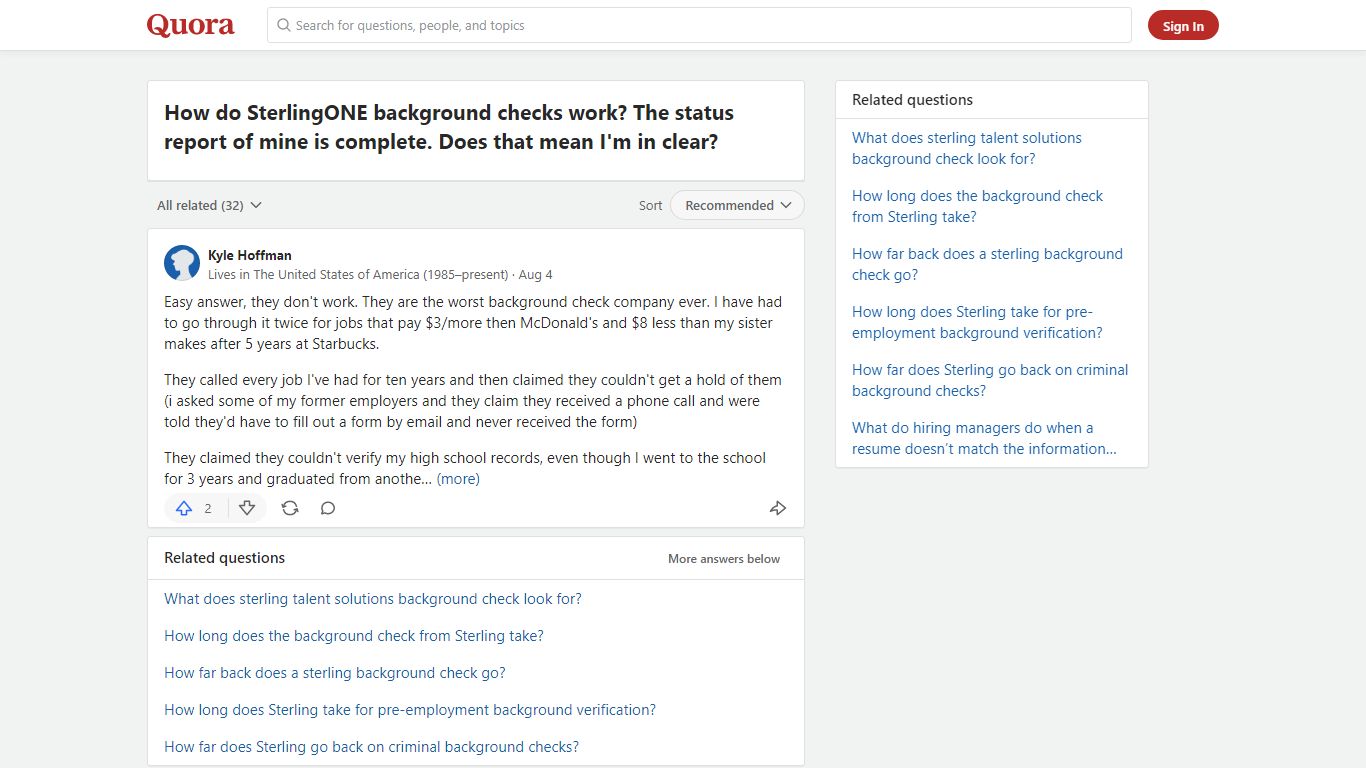Screen dimensions: 1366x768
Task: Click 'Lives in The United States of America' credential
Action: 358,274
